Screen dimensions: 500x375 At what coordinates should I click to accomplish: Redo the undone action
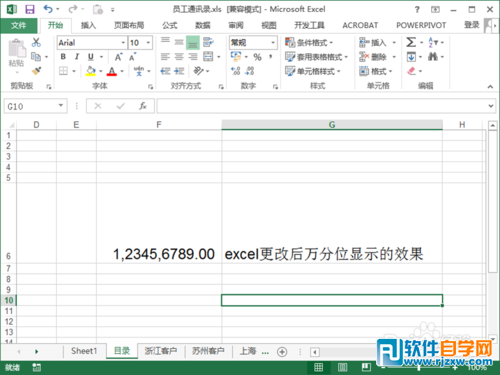click(73, 9)
